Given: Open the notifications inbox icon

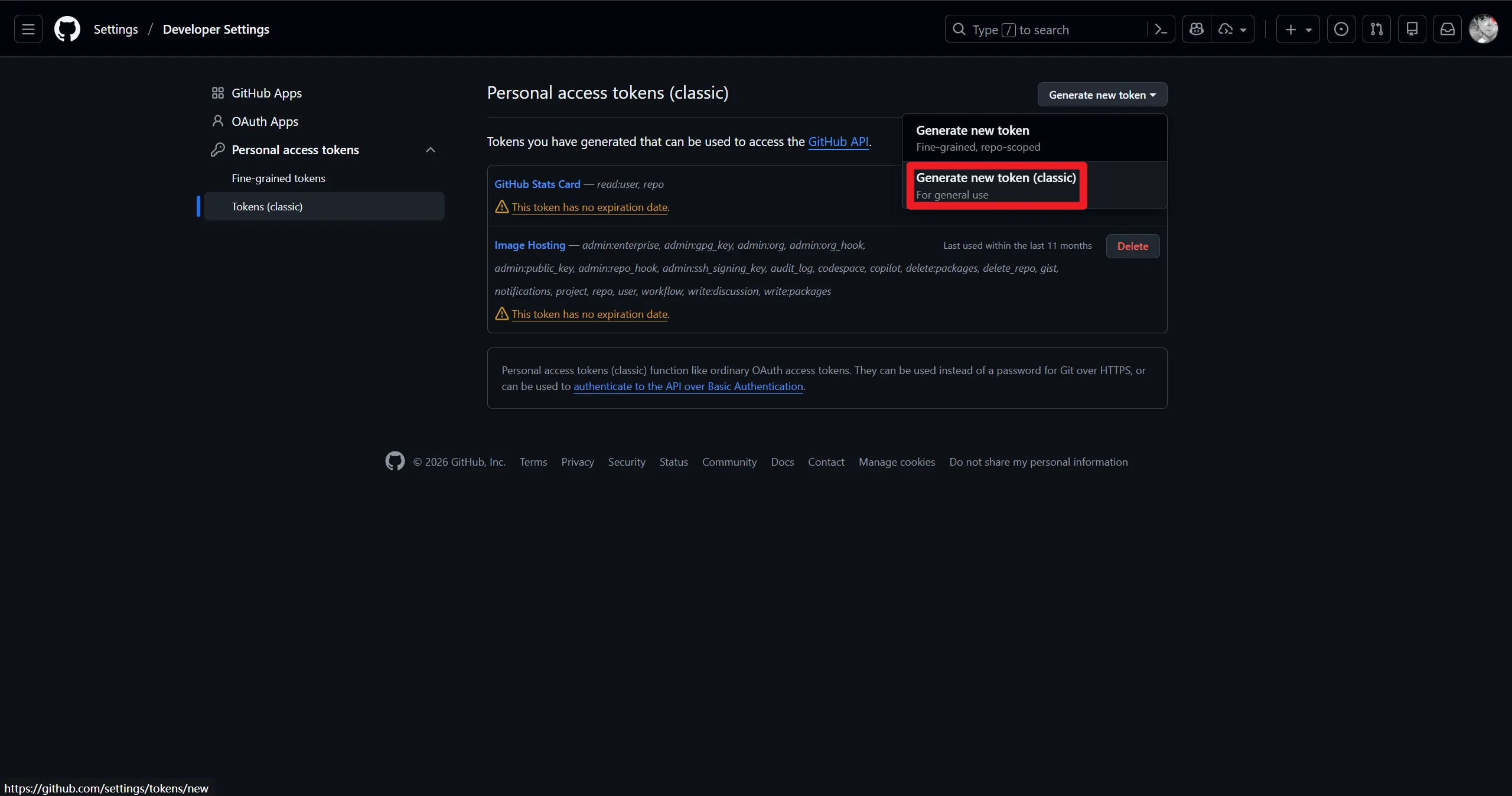Looking at the screenshot, I should pos(1447,29).
